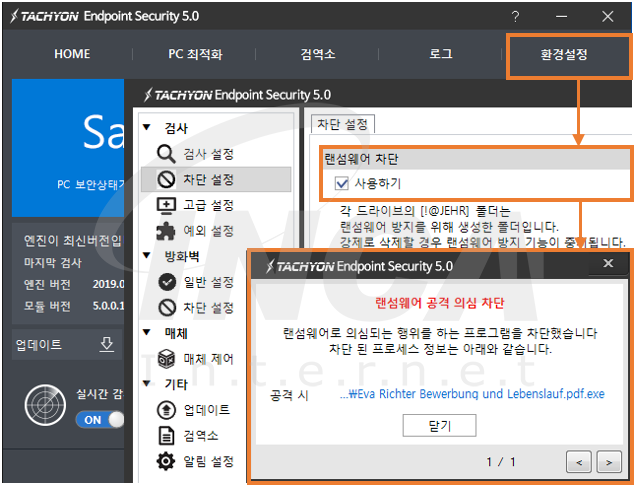
Task: Select 매체 제어 text in tree
Action: [208, 359]
